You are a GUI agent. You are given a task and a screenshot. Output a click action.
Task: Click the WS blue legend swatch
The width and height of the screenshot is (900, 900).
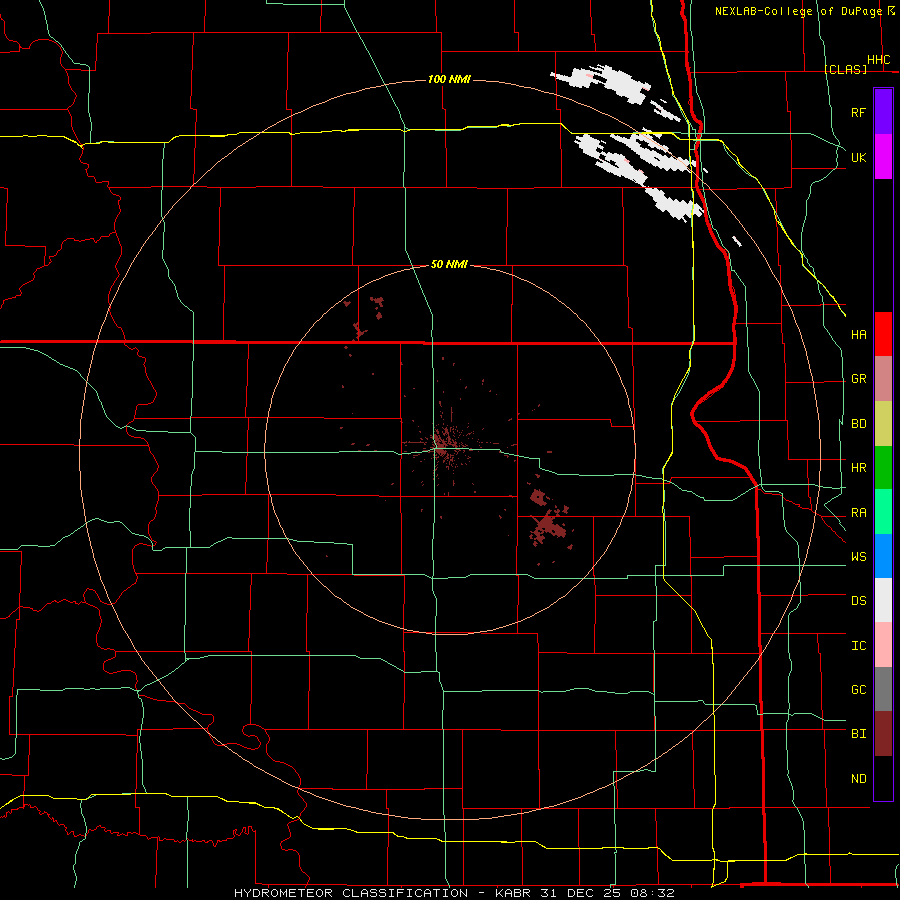(x=883, y=556)
